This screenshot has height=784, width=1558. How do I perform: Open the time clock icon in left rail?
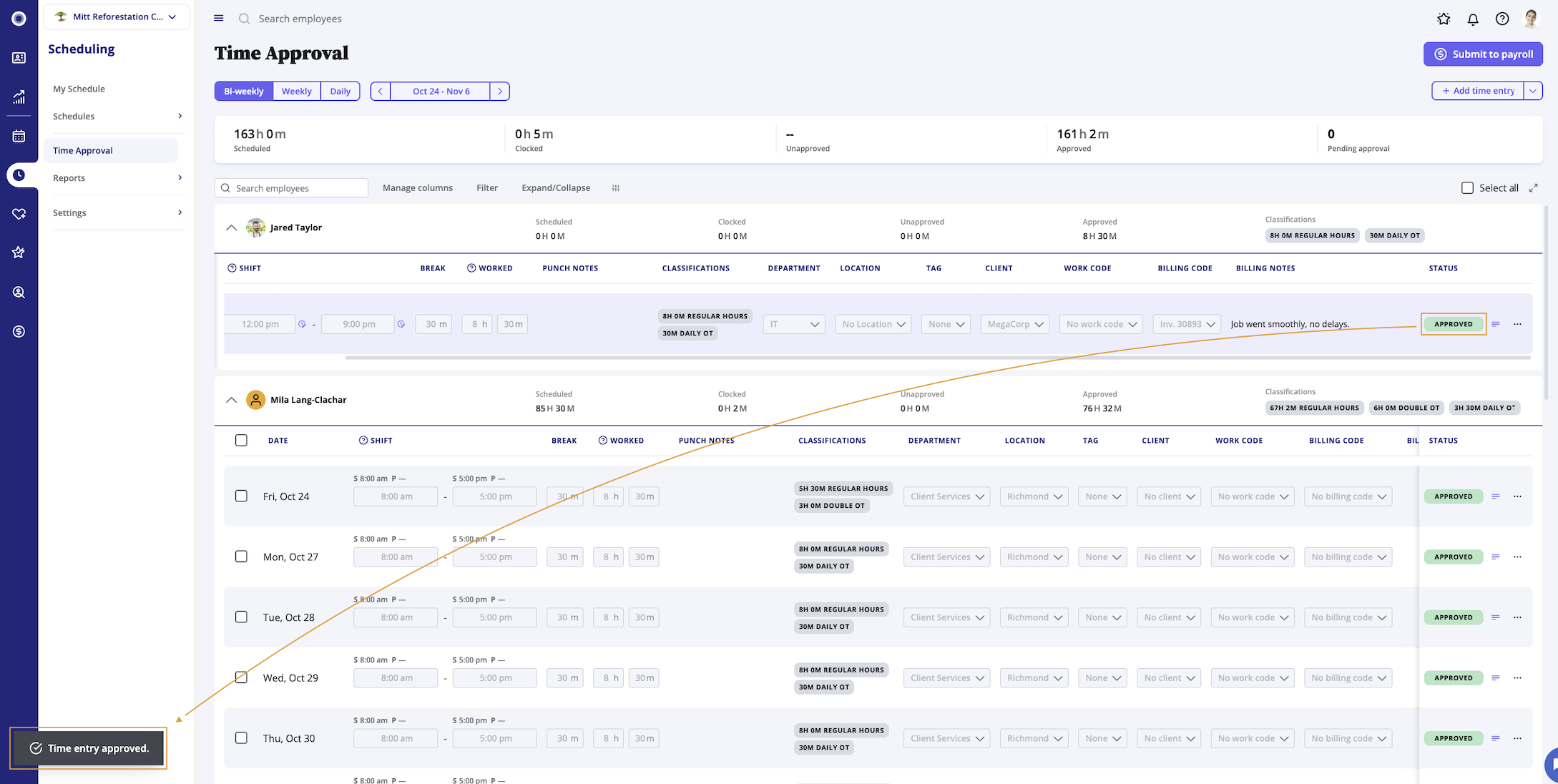pos(19,175)
